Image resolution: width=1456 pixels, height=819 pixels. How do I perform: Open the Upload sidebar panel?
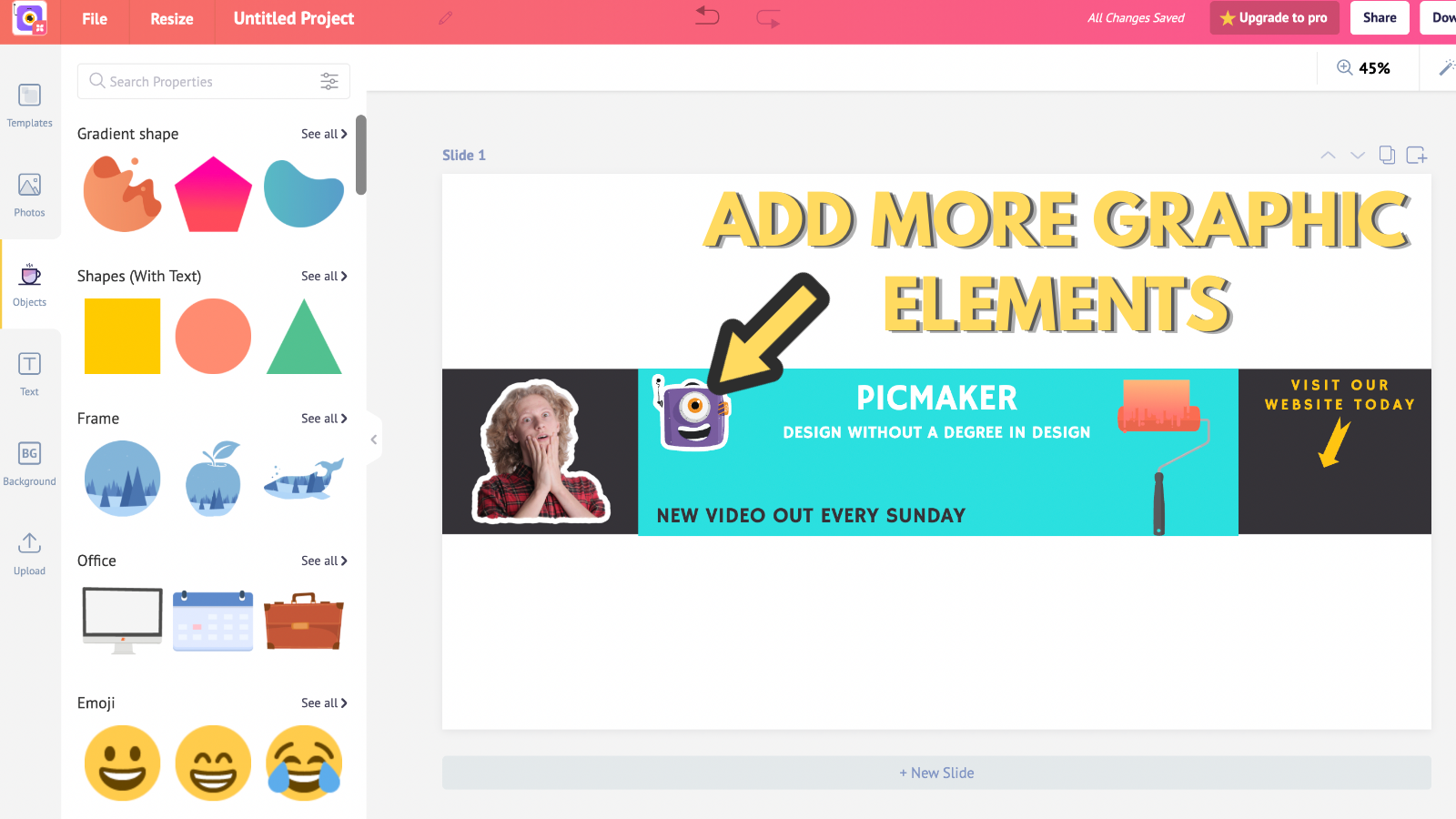(29, 553)
